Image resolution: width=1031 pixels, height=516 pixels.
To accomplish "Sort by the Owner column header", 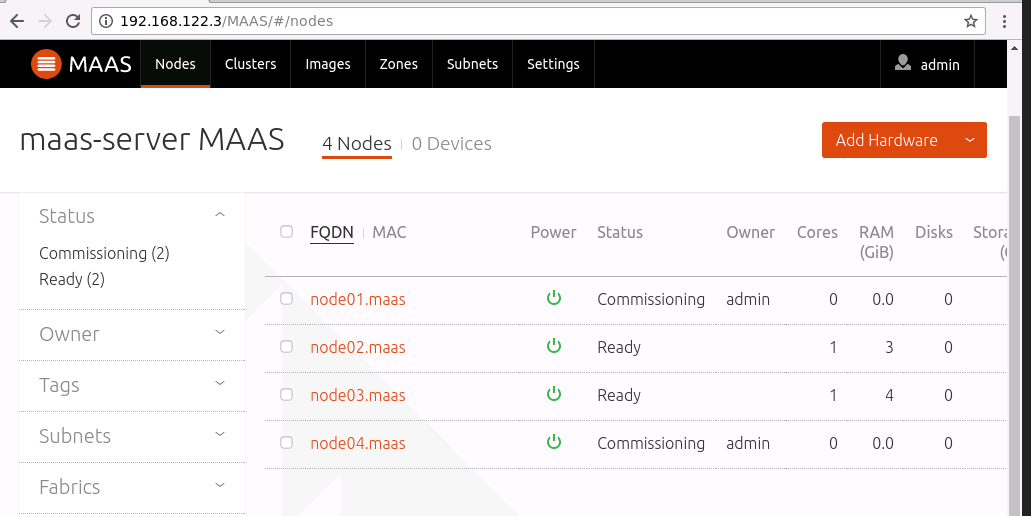I will [750, 232].
